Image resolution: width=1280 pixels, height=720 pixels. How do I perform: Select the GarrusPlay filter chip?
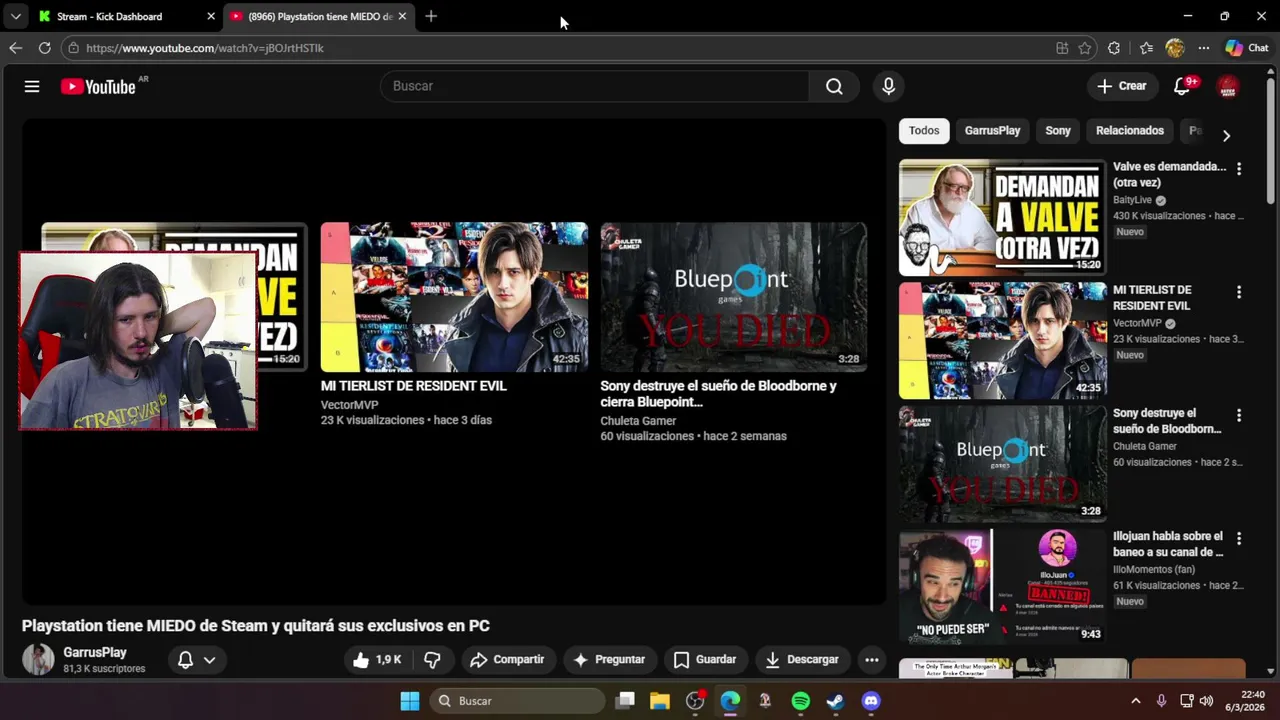pyautogui.click(x=992, y=131)
